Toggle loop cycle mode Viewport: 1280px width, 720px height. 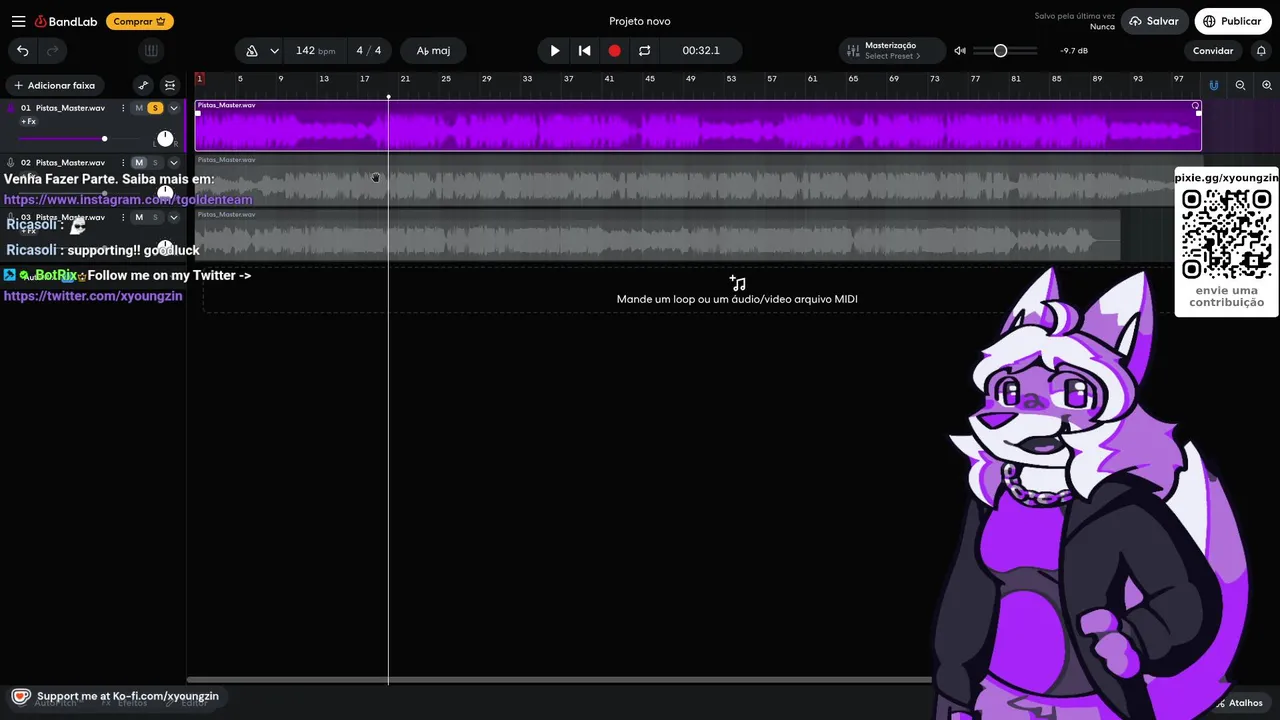pyautogui.click(x=644, y=51)
